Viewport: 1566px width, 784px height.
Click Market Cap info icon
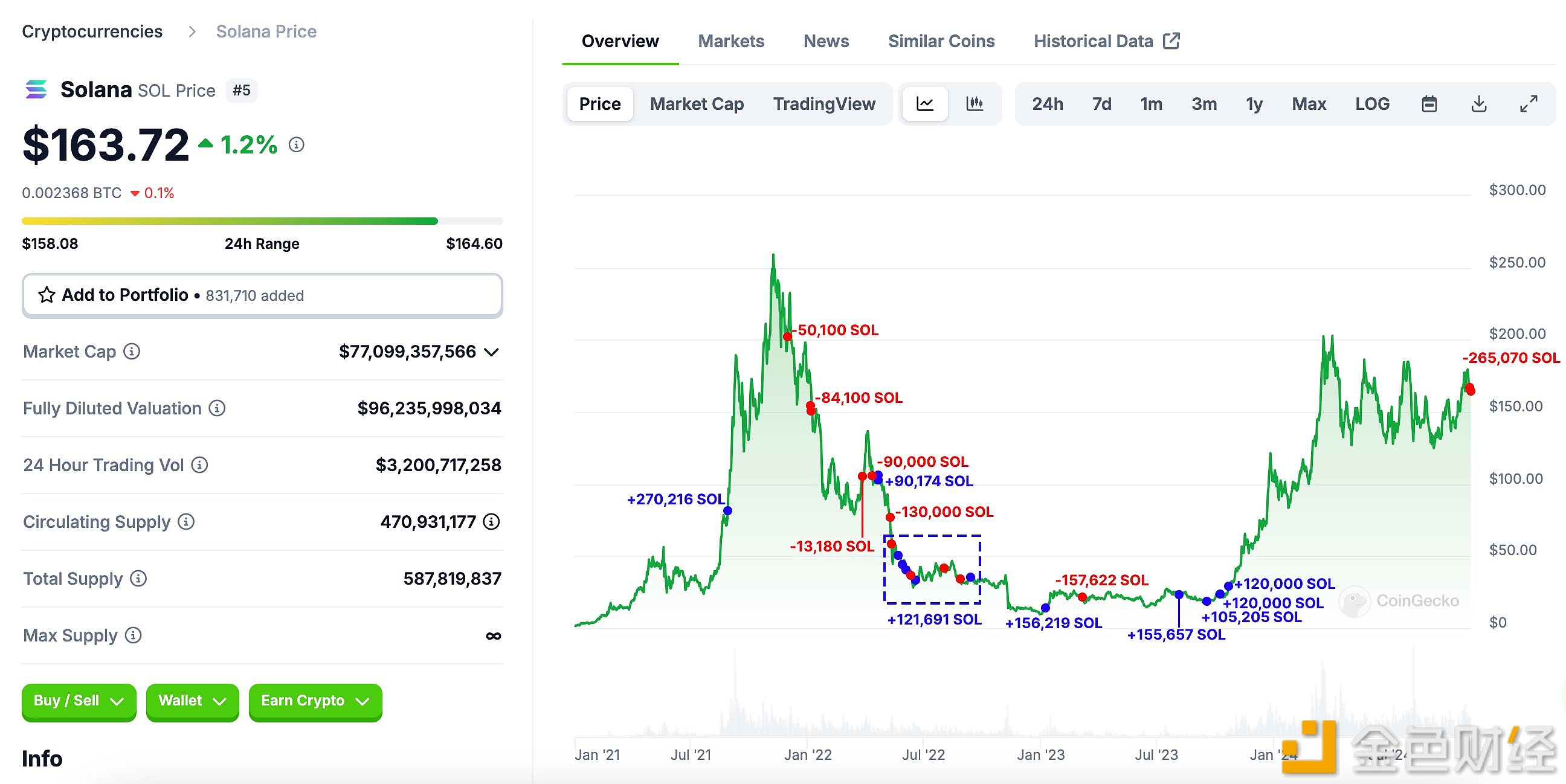pyautogui.click(x=132, y=352)
